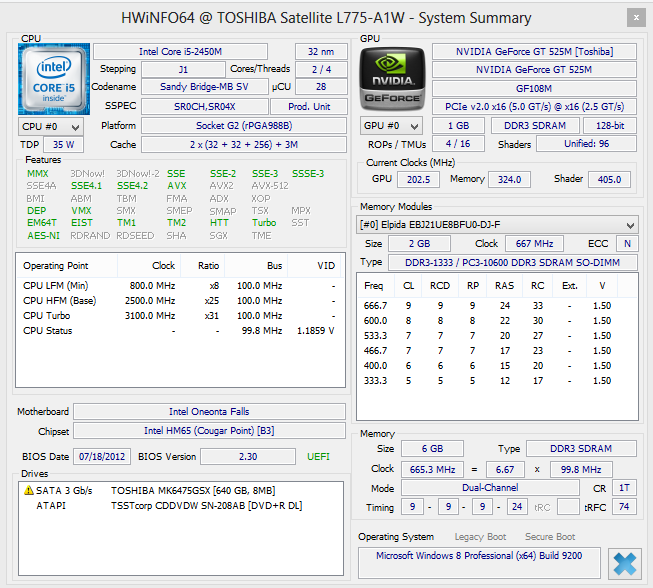Screen dimensions: 653x588
Task: Click the tRFC value 74
Action: pyautogui.click(x=624, y=507)
